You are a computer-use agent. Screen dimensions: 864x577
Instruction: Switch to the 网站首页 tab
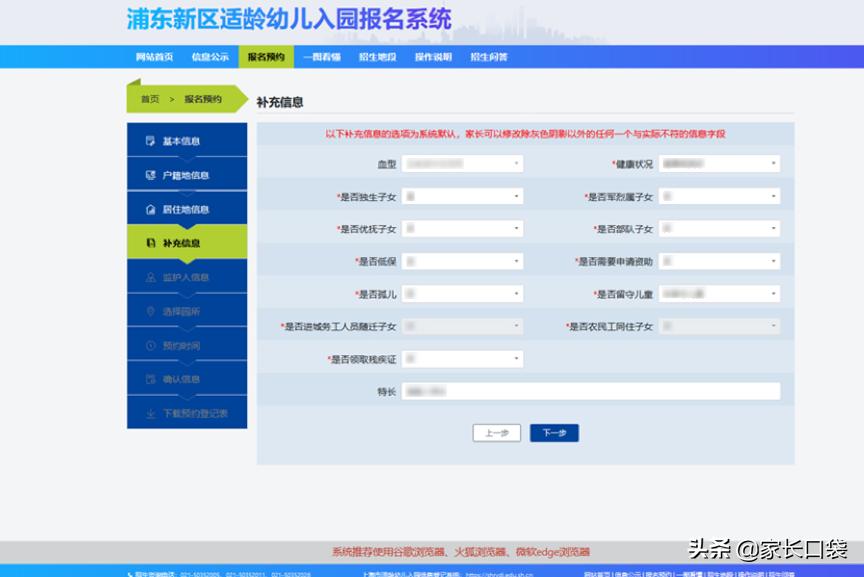pyautogui.click(x=151, y=57)
